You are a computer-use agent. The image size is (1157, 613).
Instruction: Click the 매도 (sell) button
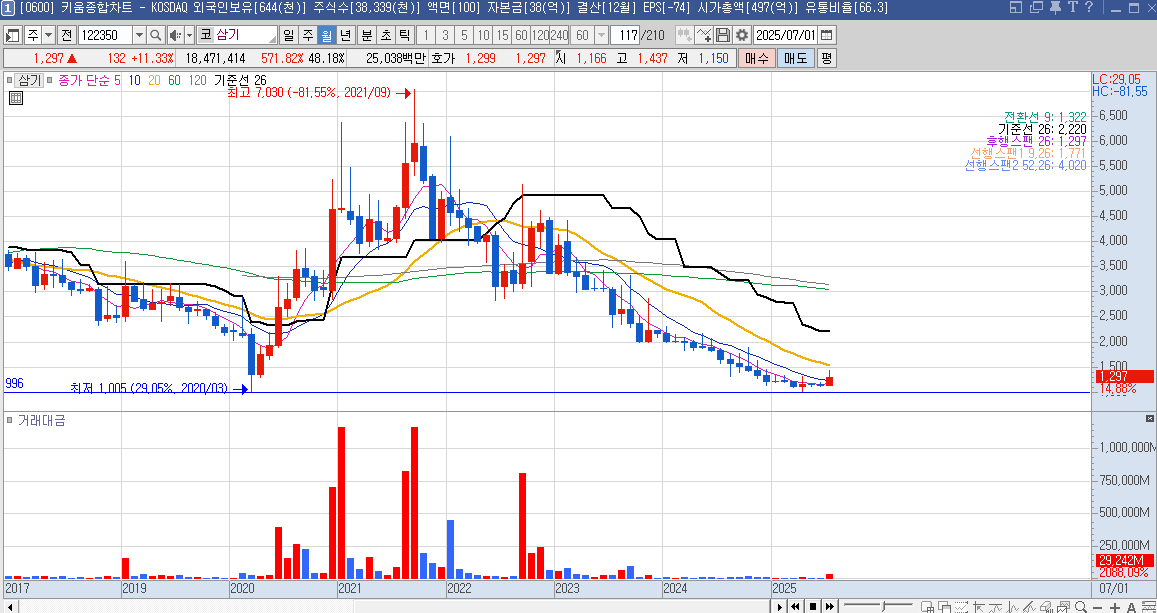795,58
